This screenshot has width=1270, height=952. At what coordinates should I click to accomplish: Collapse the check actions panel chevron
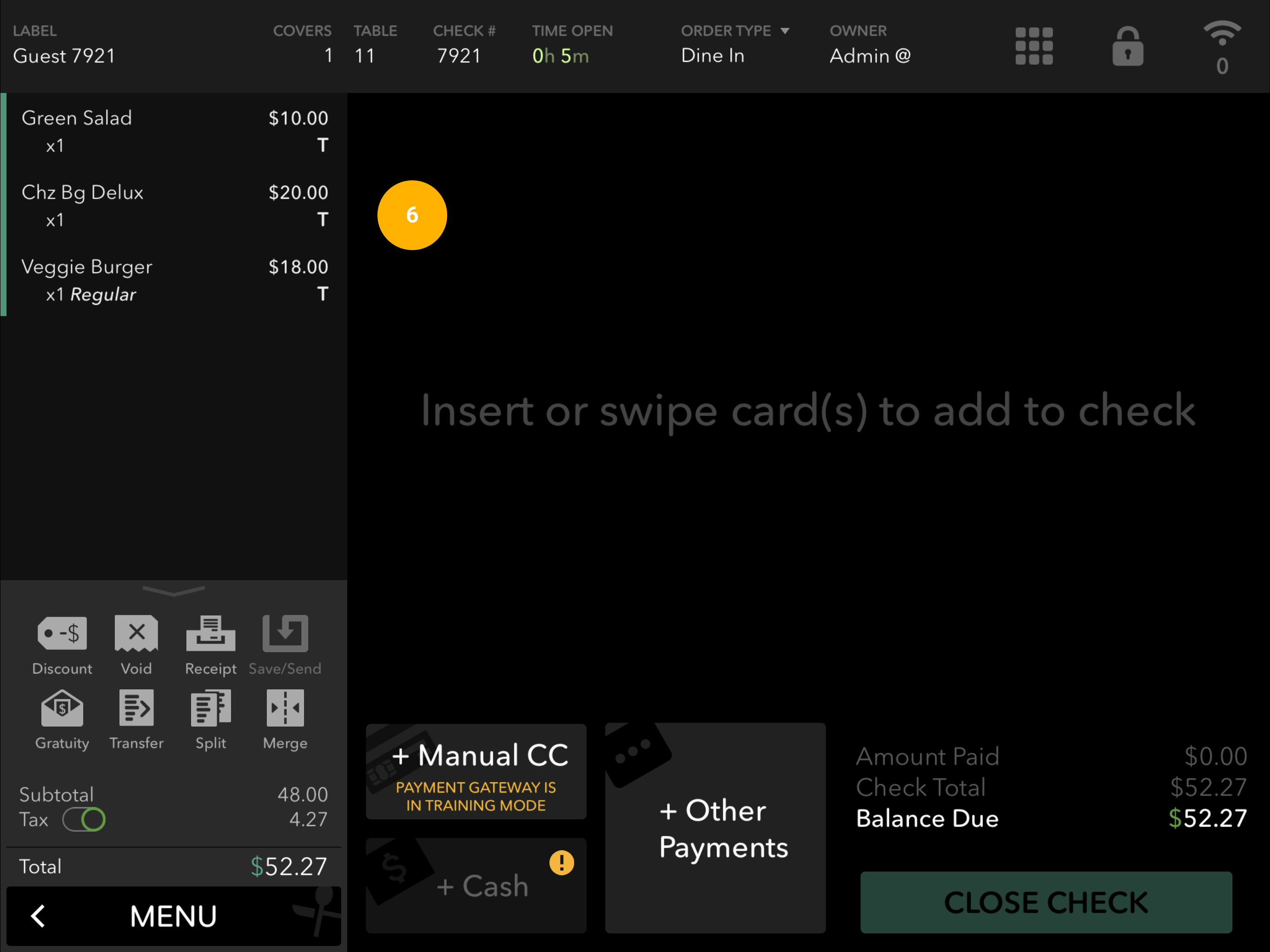173,591
